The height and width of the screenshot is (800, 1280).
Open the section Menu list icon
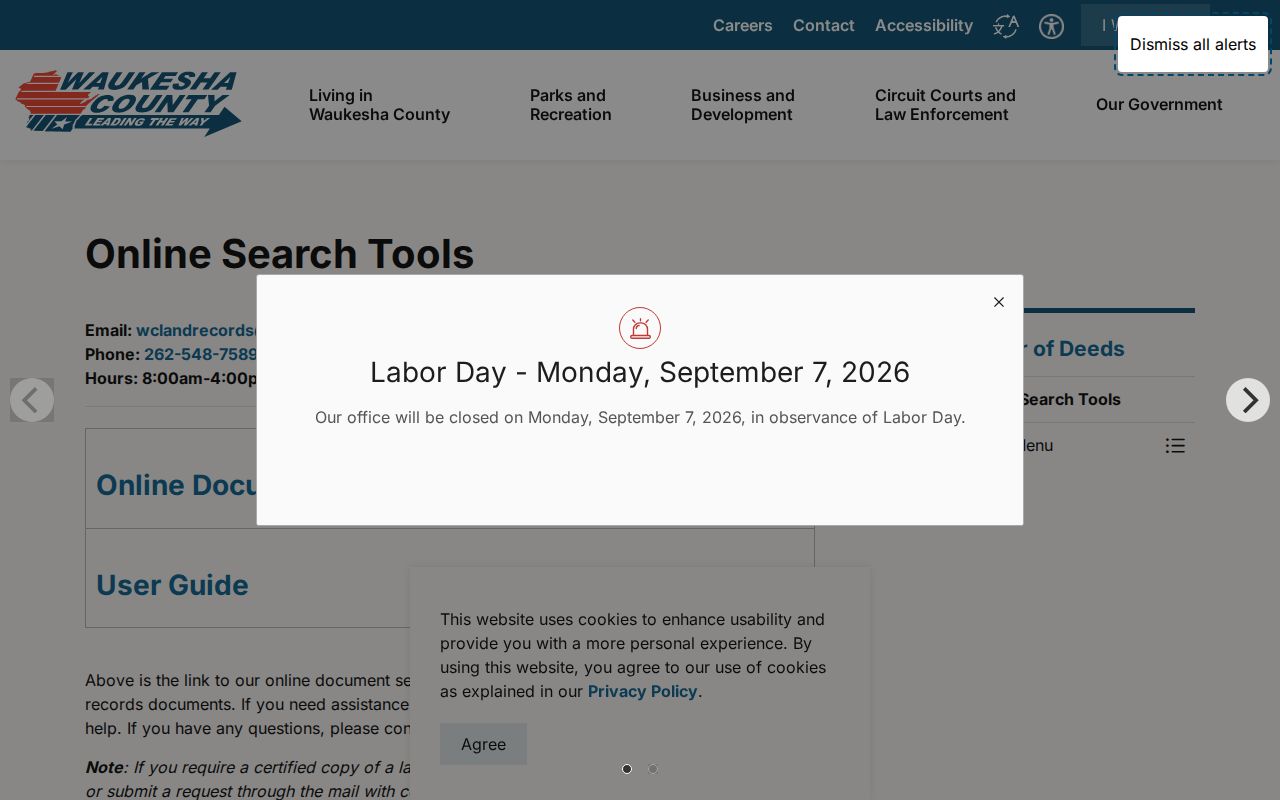tap(1175, 446)
